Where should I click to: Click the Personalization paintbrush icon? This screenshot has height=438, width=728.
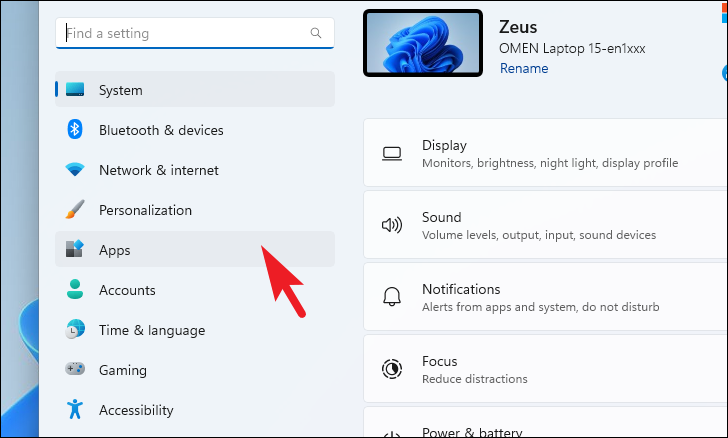tap(75, 209)
